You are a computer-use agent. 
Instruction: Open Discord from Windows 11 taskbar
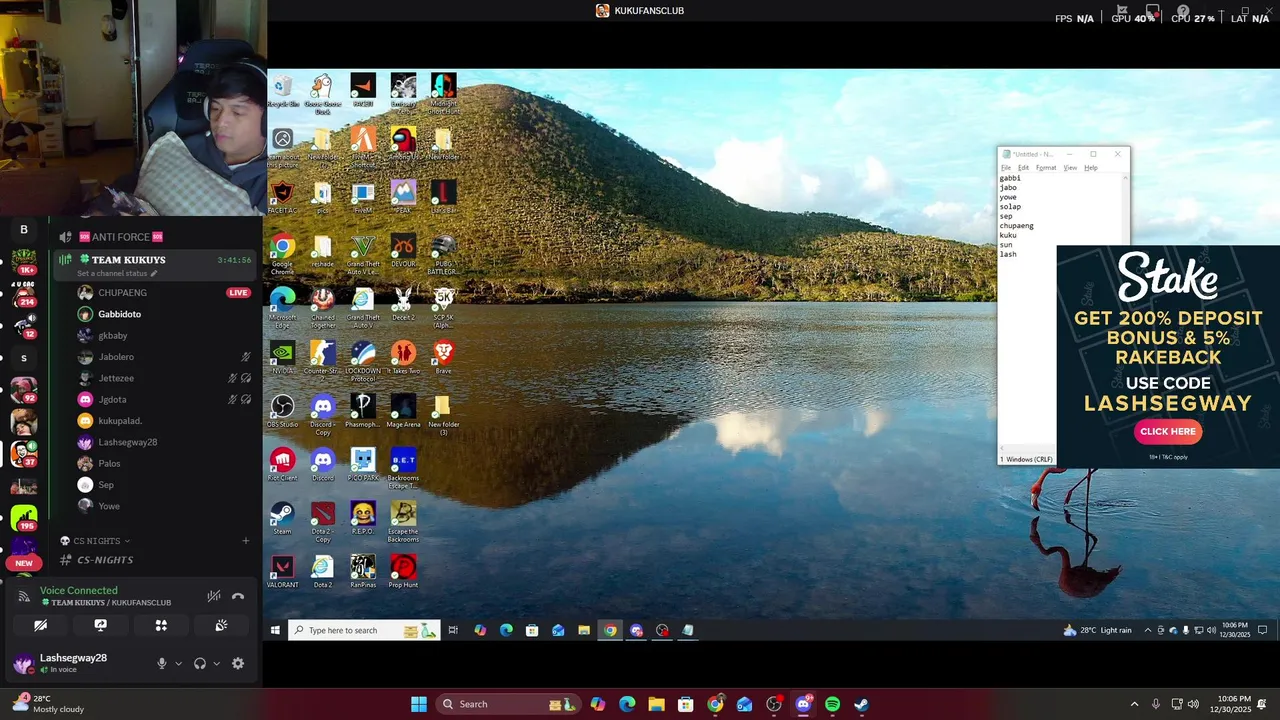pyautogui.click(x=803, y=704)
